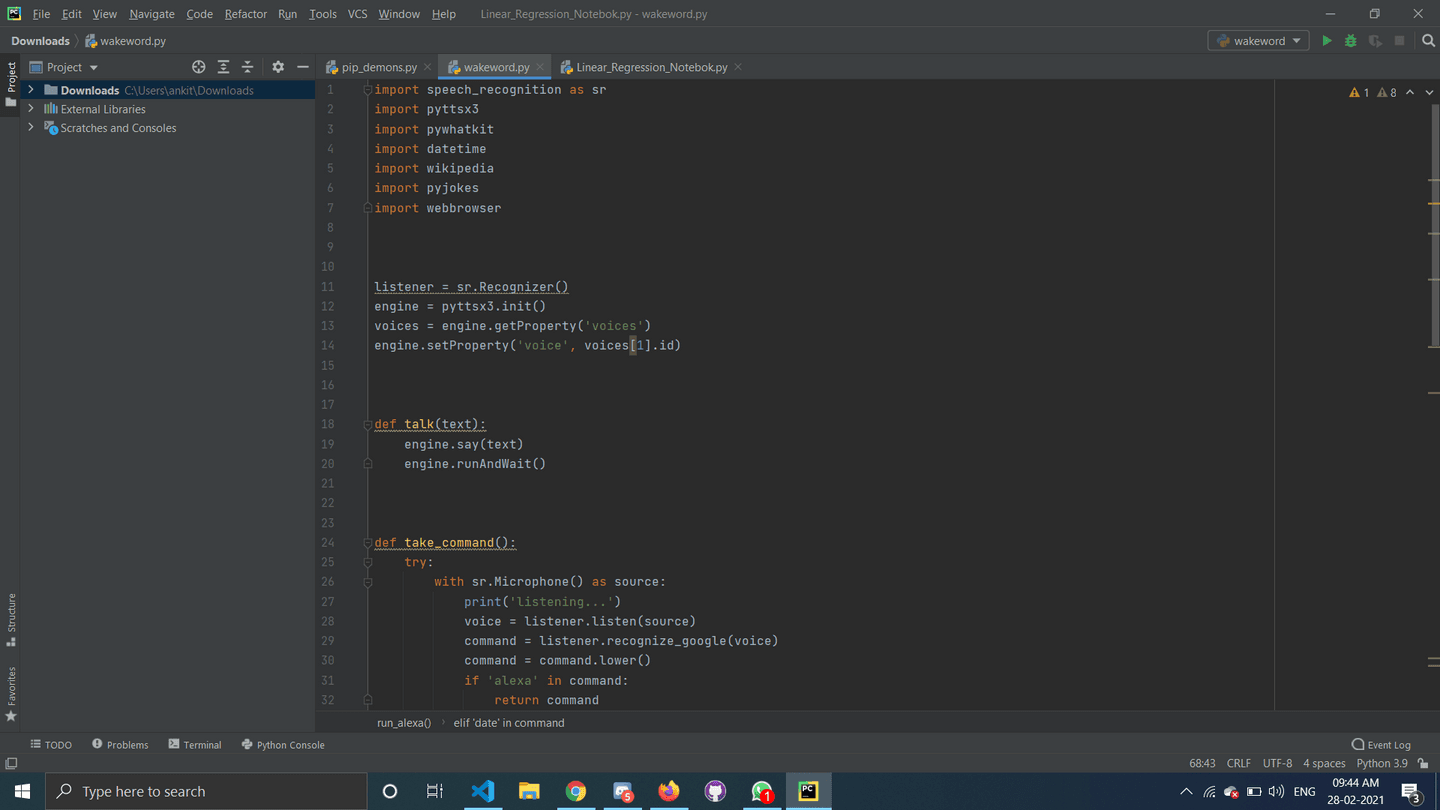
Task: Open Search Everywhere magnifier
Action: point(1428,41)
